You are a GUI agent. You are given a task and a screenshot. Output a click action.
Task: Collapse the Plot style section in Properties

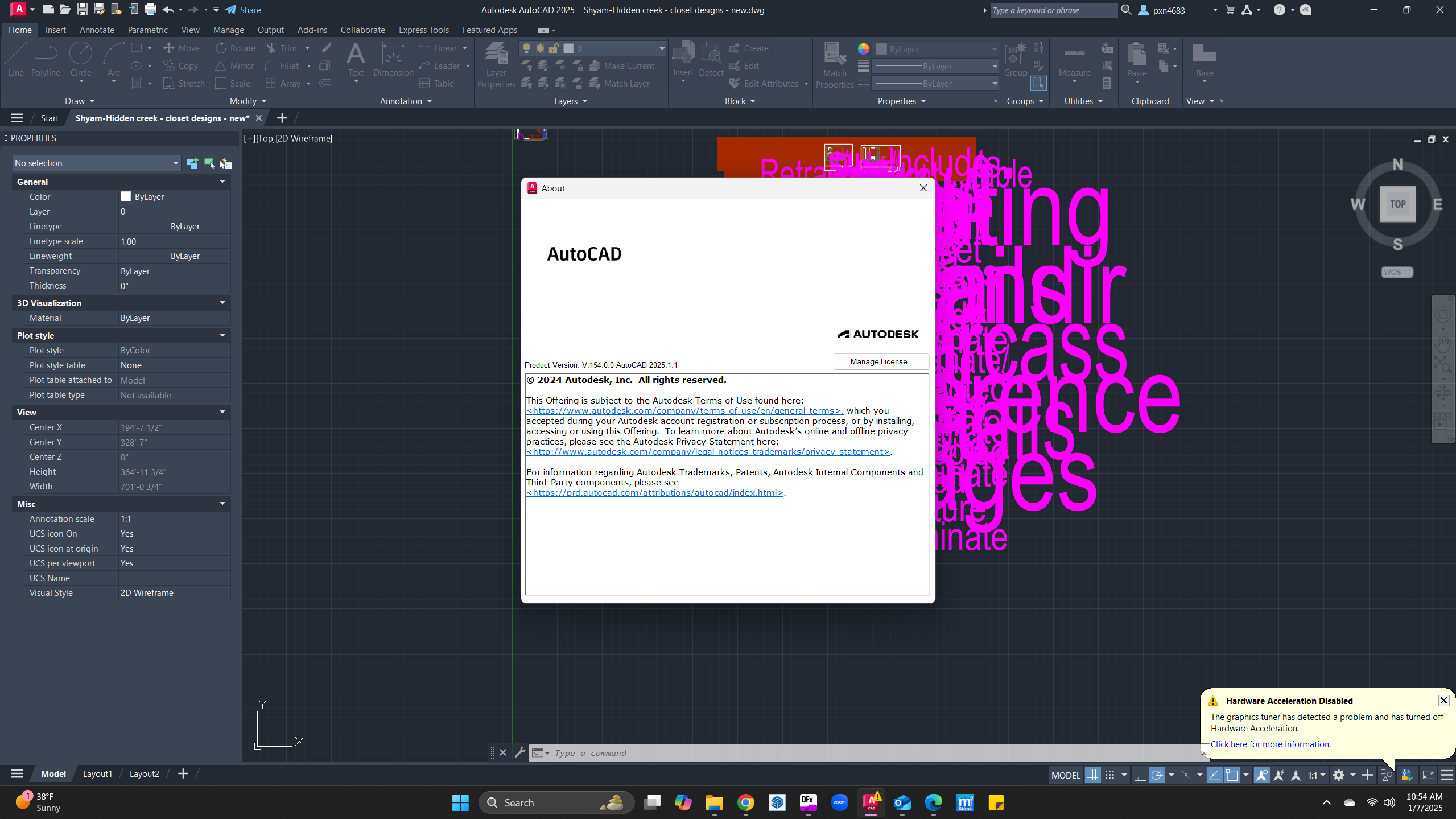222,335
